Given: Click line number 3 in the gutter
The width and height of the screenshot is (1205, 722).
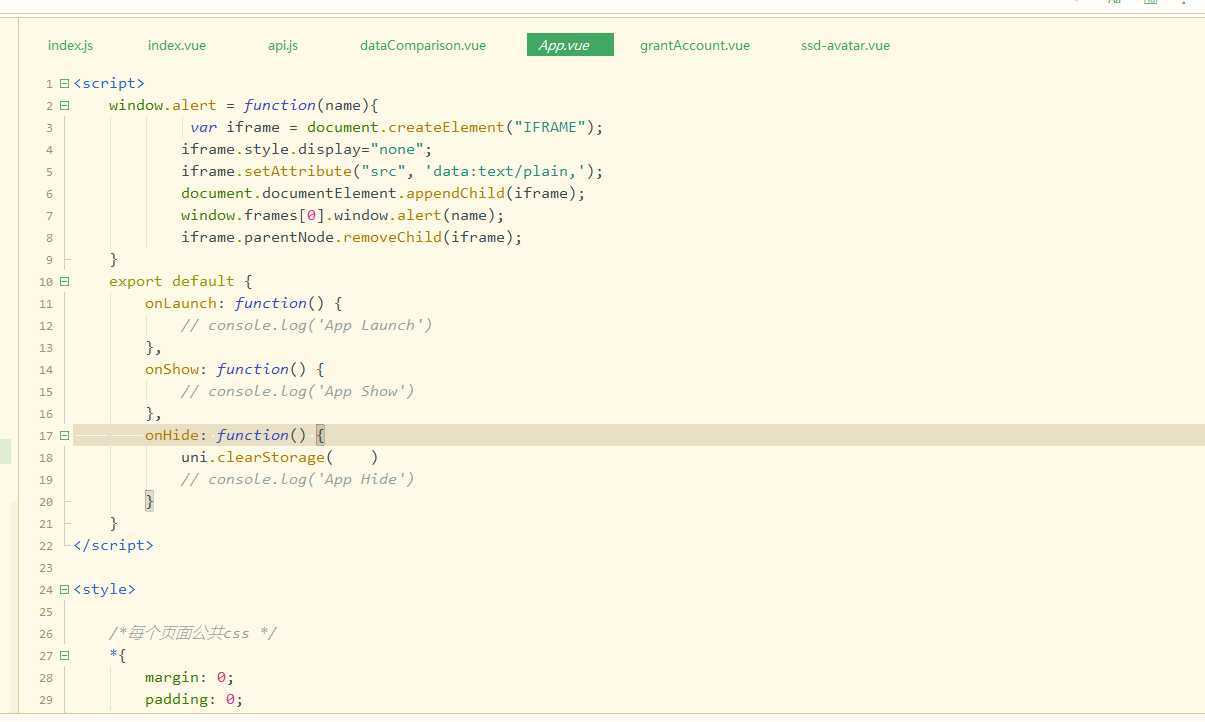Looking at the screenshot, I should pos(49,128).
